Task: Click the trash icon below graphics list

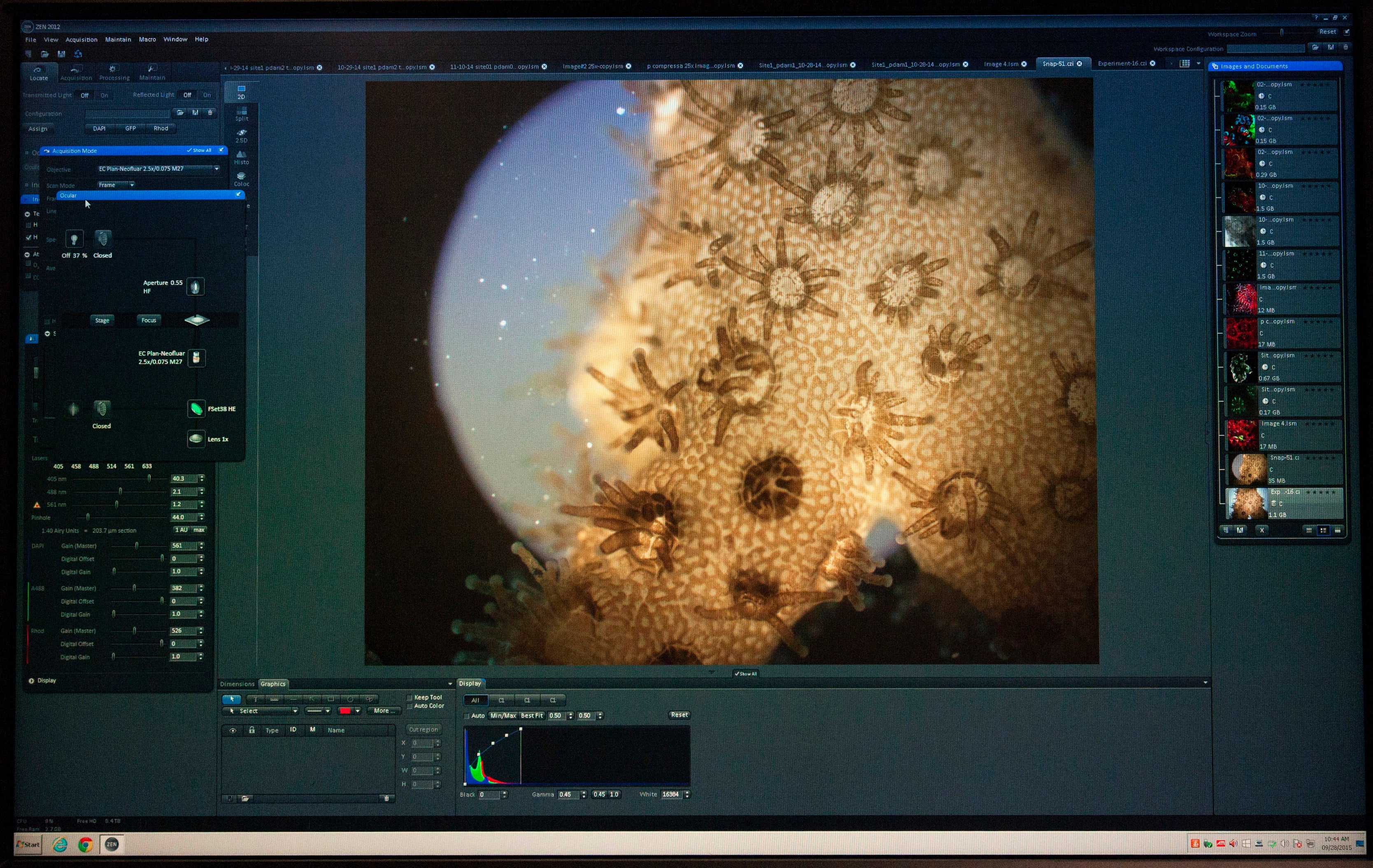Action: coord(386,798)
